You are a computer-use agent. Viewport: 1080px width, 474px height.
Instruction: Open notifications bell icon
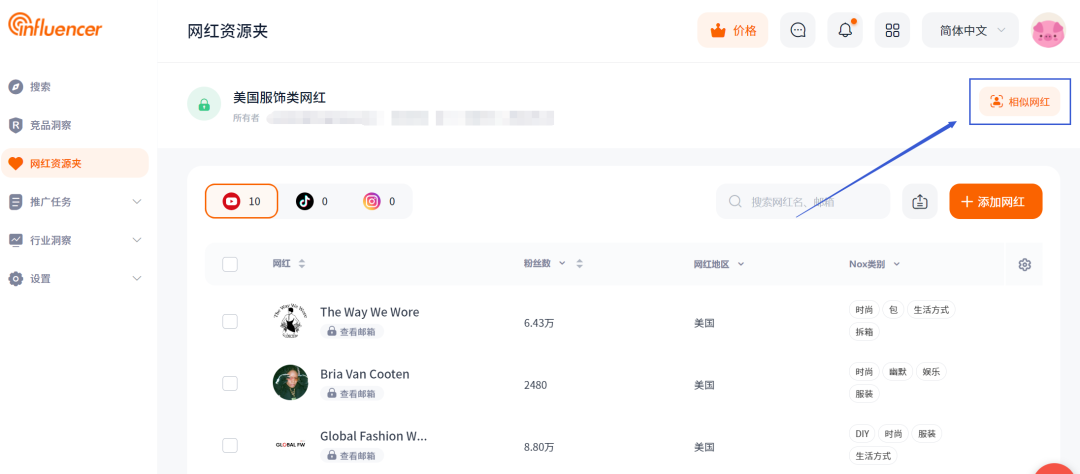click(845, 30)
